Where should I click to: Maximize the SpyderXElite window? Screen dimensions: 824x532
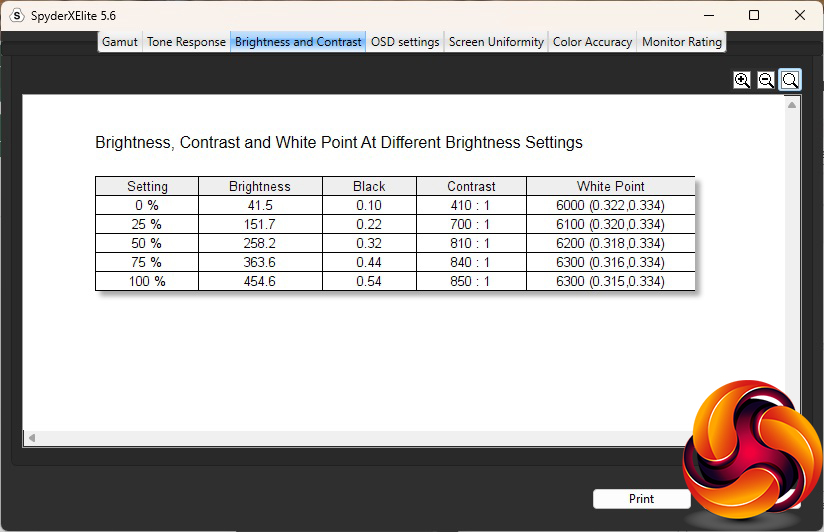point(754,15)
